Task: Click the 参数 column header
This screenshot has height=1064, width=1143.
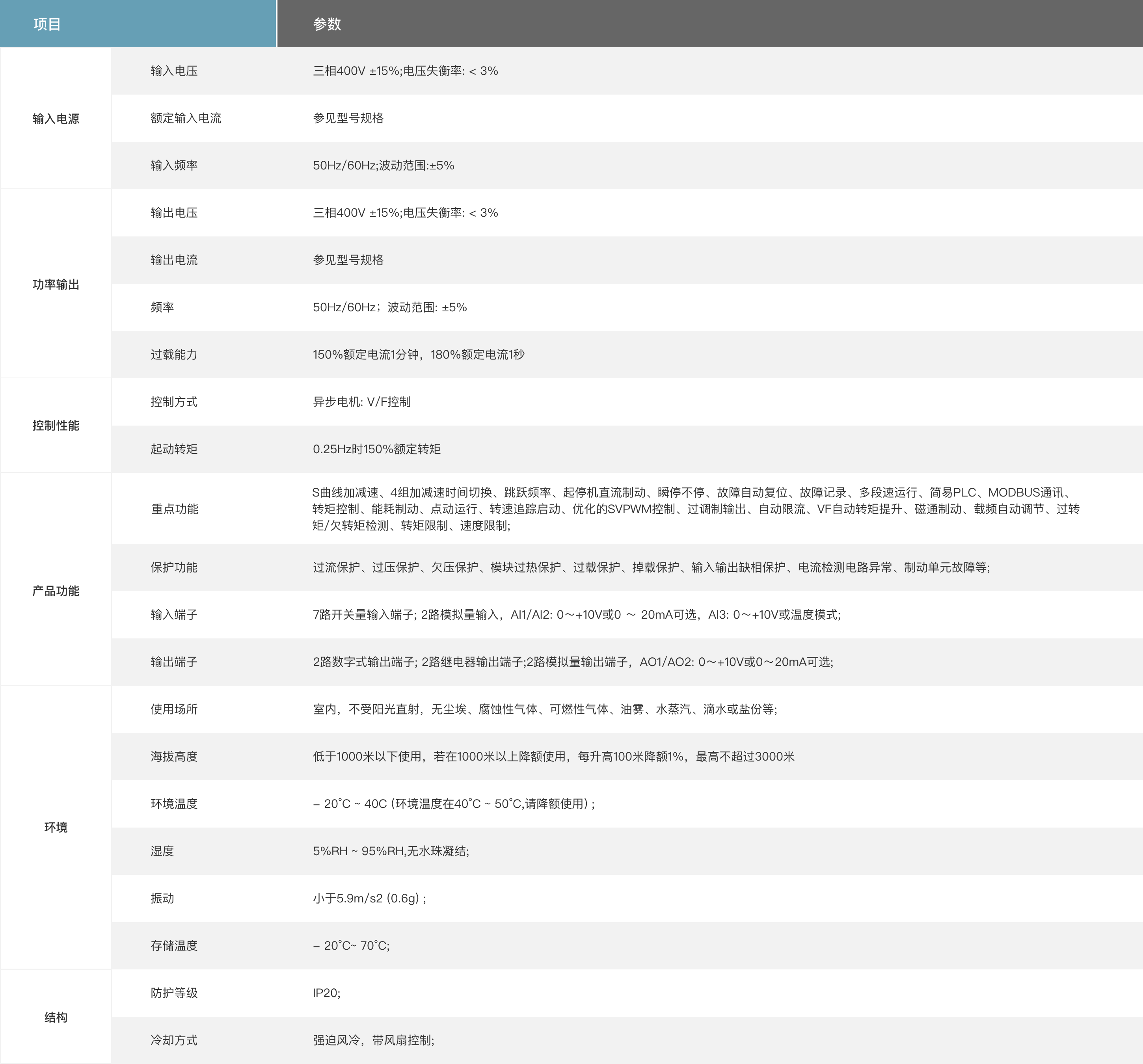Action: point(327,24)
